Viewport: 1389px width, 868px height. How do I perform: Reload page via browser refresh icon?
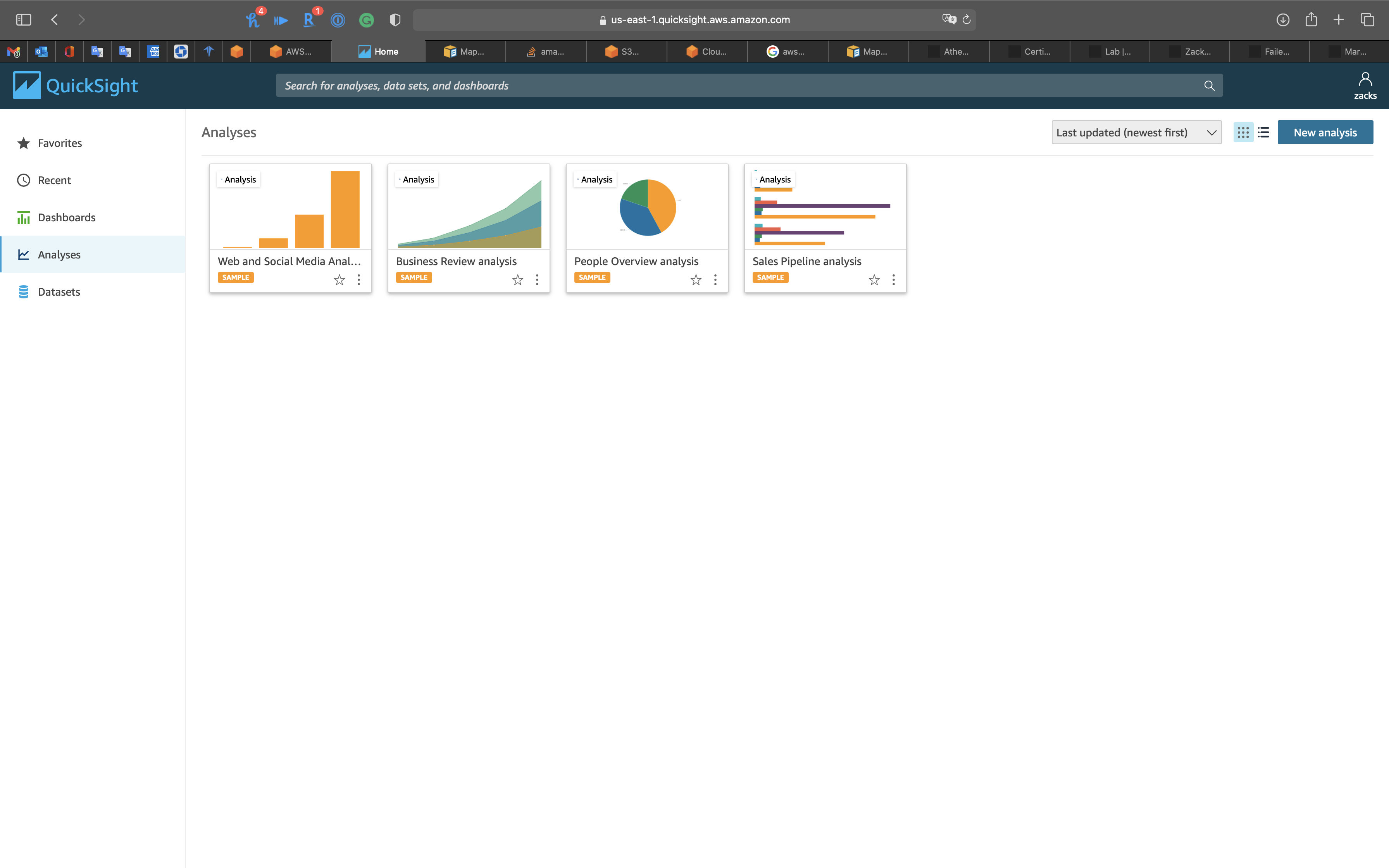967,19
